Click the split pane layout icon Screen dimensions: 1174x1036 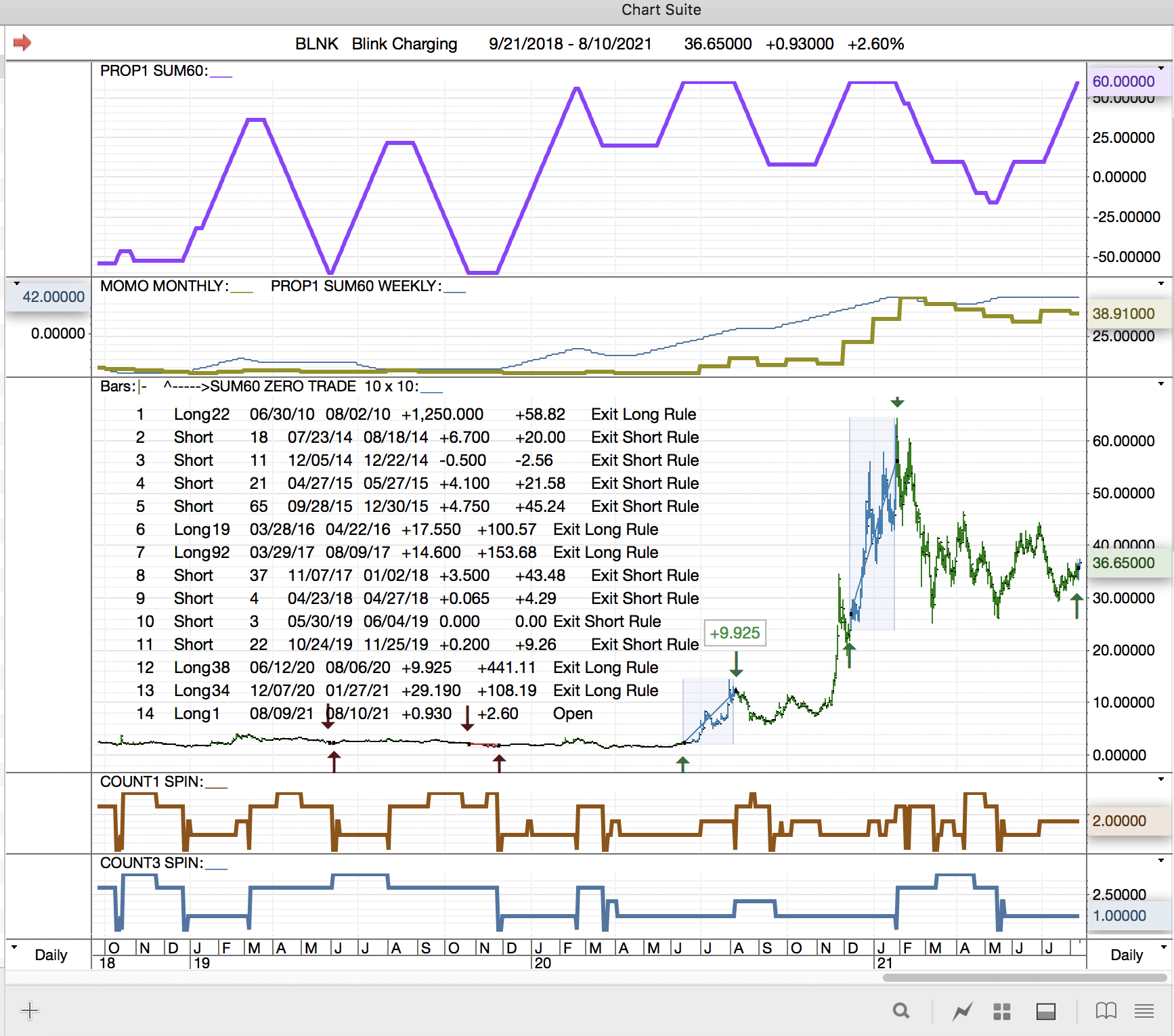tap(1045, 1012)
